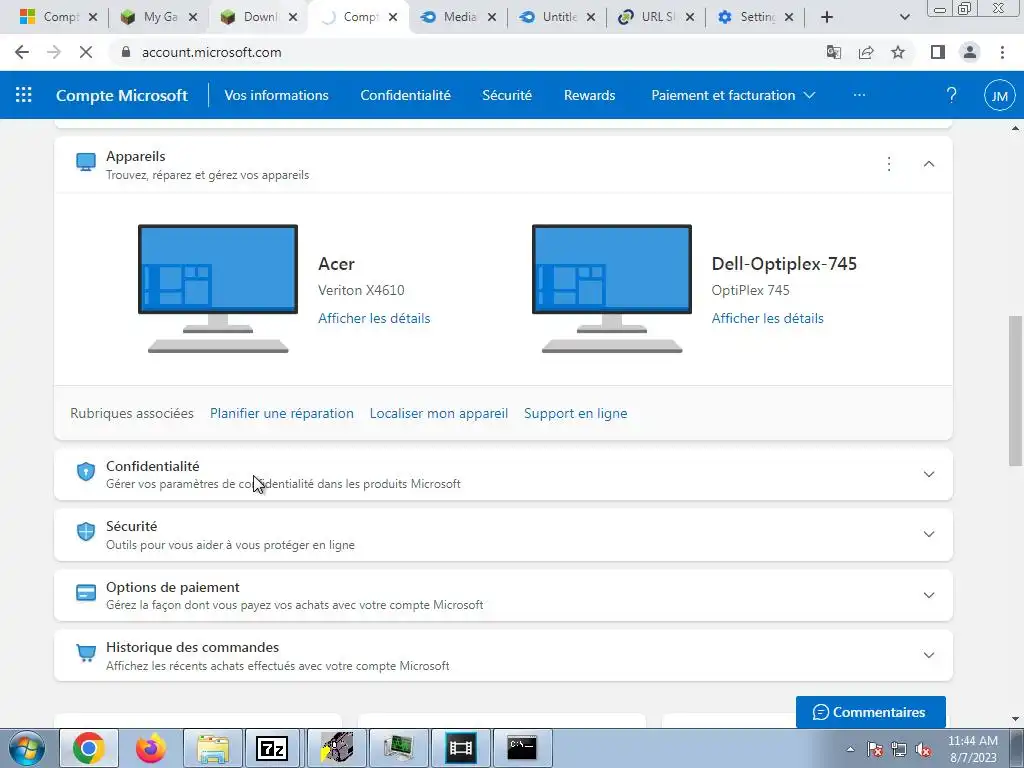The height and width of the screenshot is (768, 1024).
Task: Go to Vos informations tab
Action: [x=276, y=95]
